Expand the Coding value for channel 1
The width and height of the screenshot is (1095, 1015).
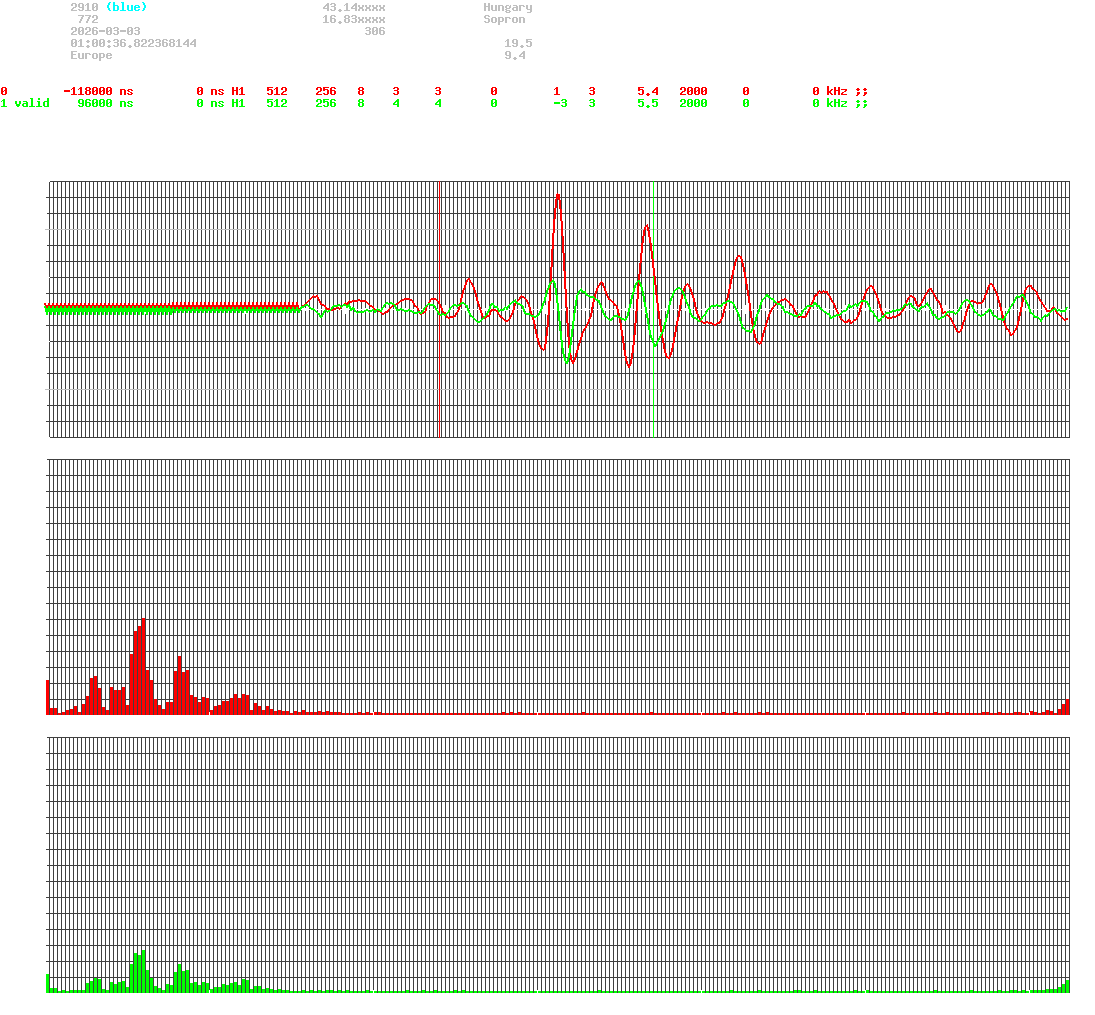tap(592, 103)
